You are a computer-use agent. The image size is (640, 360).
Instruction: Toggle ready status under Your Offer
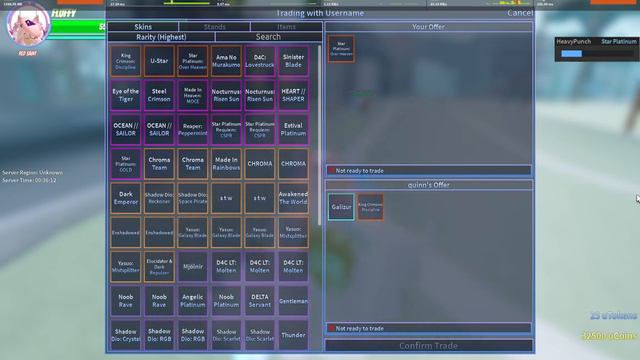click(x=429, y=171)
